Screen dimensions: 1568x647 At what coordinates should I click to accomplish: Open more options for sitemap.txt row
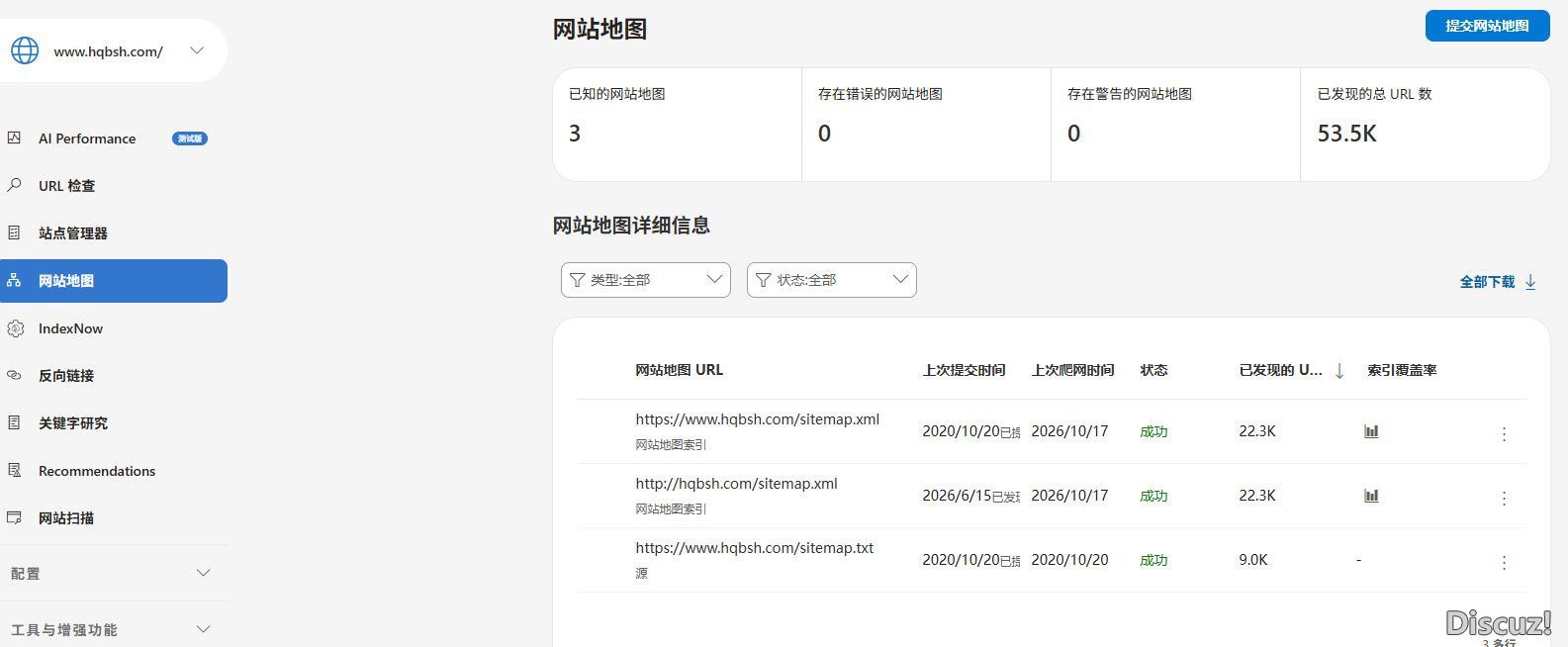[x=1504, y=562]
